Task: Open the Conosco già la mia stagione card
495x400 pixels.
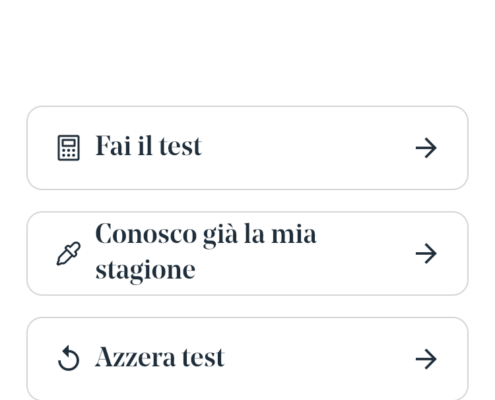Action: pos(248,253)
